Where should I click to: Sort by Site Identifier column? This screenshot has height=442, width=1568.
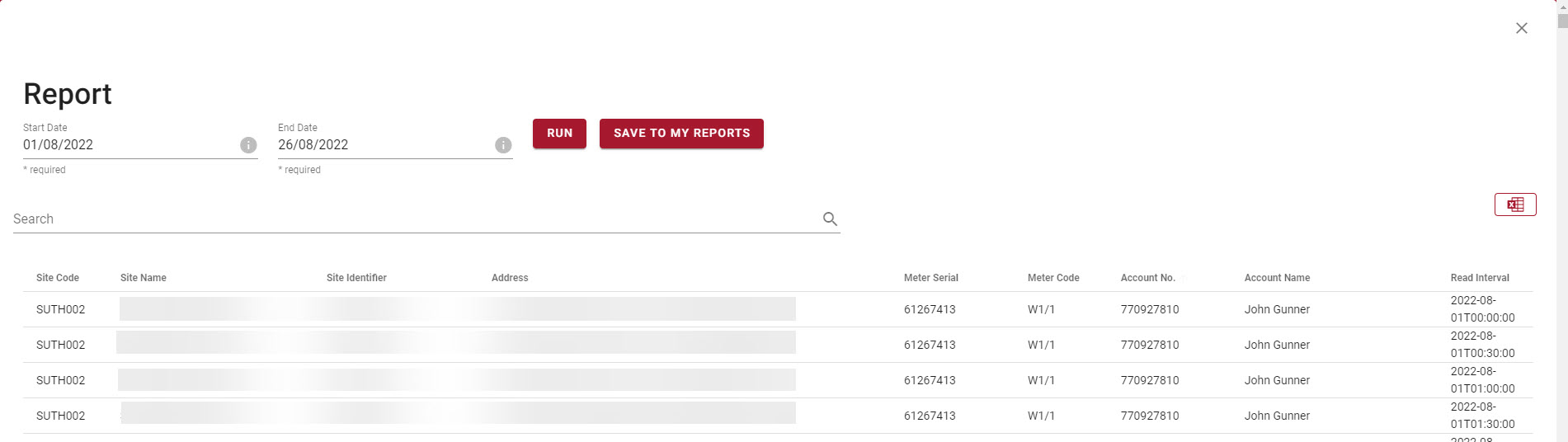pyautogui.click(x=356, y=278)
